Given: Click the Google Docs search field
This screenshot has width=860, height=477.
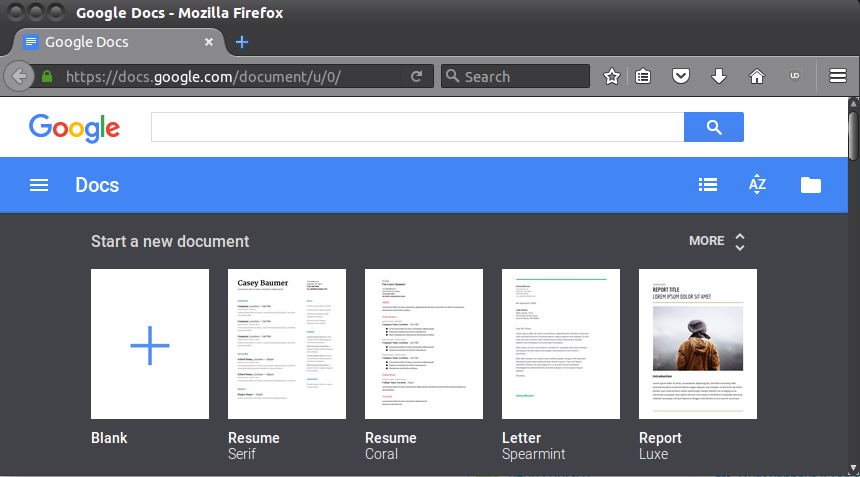Looking at the screenshot, I should pos(417,127).
